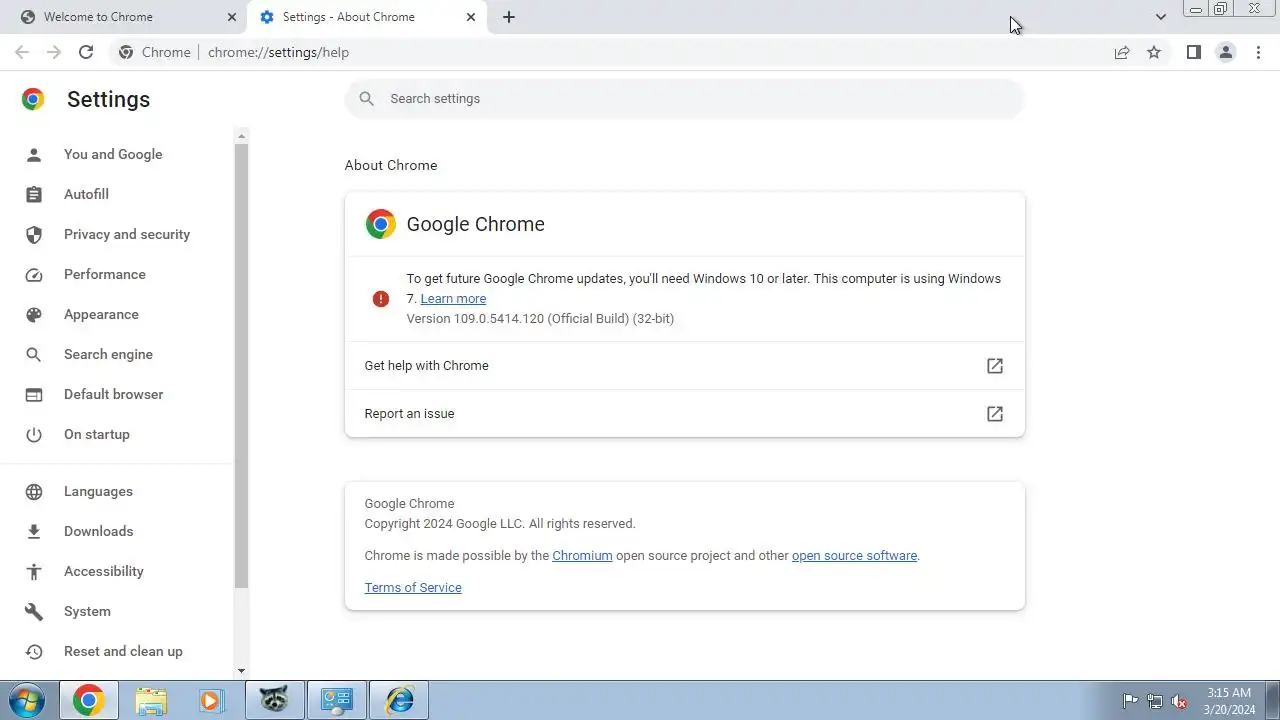Open the Terms of Service link
Viewport: 1280px width, 720px height.
pyautogui.click(x=413, y=587)
